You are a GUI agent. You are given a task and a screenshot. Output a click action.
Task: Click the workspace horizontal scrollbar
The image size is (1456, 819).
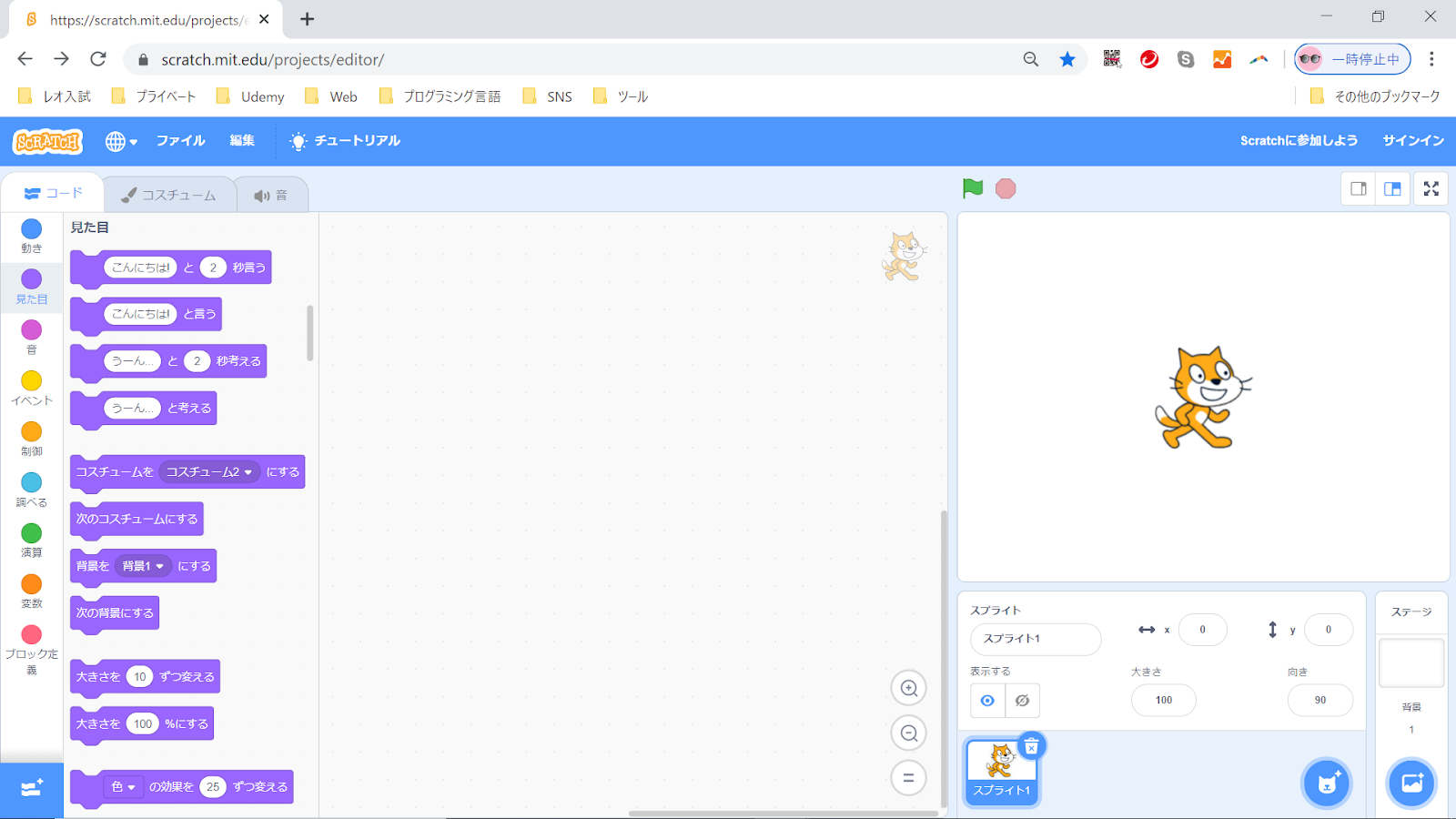[783, 814]
